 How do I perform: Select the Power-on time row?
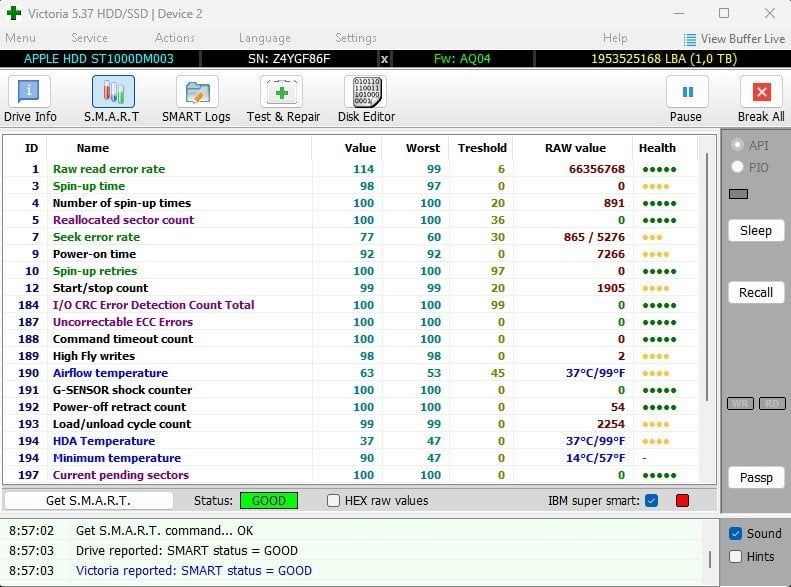tap(351, 254)
